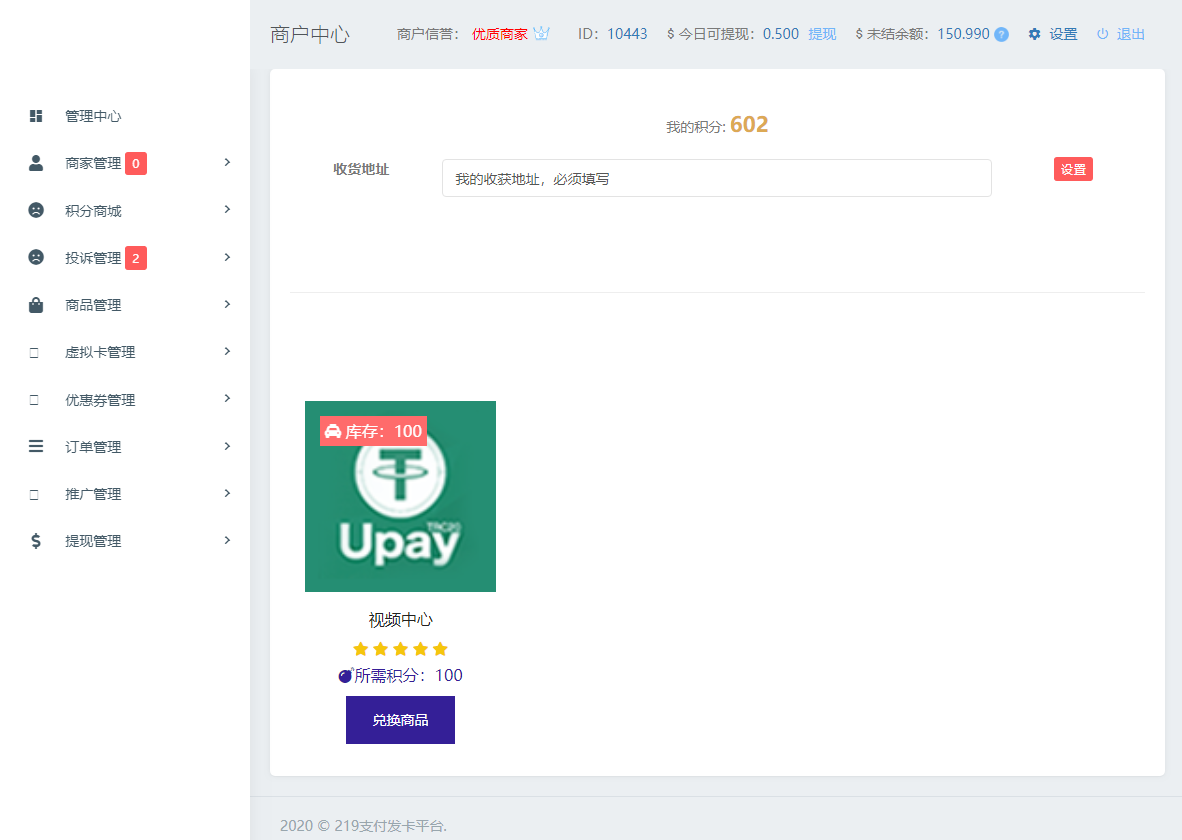Click the 设置 link in header

(x=1063, y=34)
